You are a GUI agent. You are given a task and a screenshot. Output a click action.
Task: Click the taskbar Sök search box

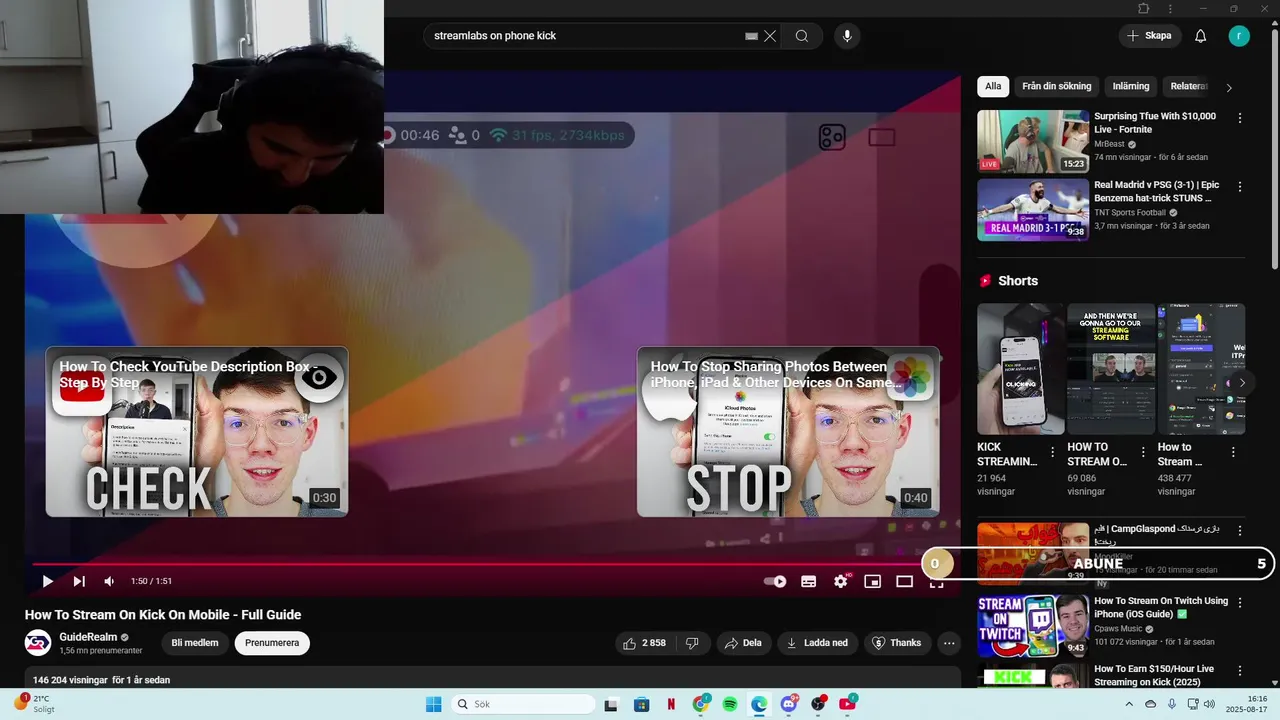tap(522, 704)
